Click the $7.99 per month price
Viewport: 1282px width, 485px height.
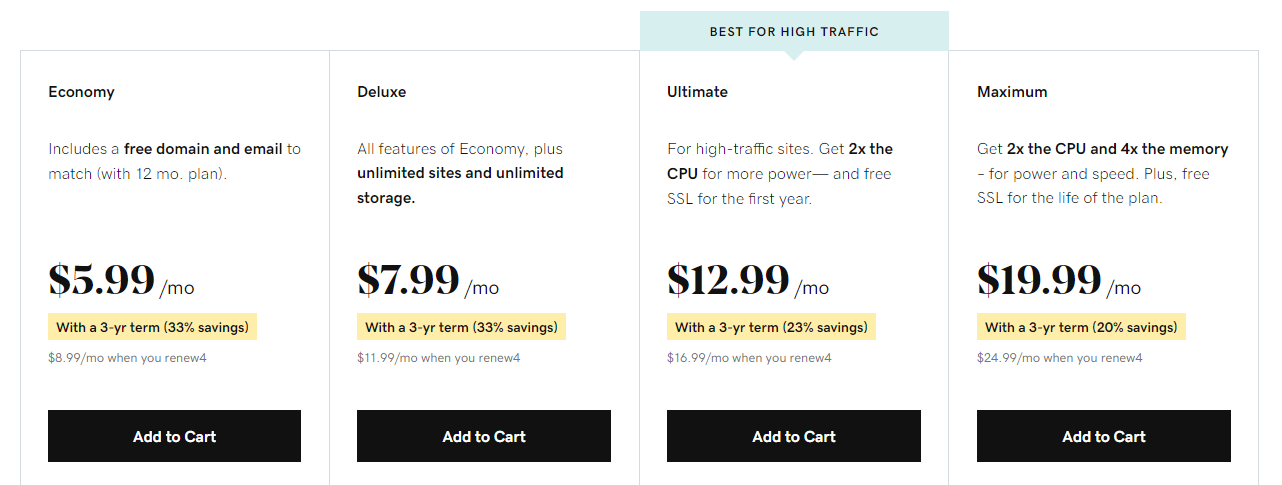click(409, 281)
